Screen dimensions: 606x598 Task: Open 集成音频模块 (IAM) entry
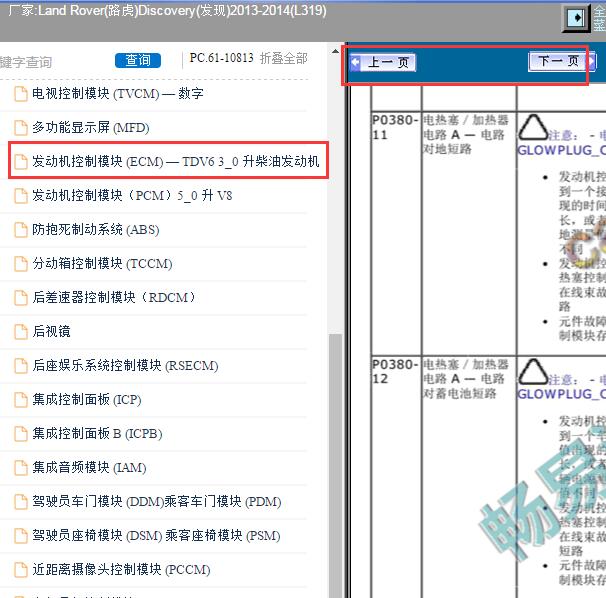pos(89,468)
